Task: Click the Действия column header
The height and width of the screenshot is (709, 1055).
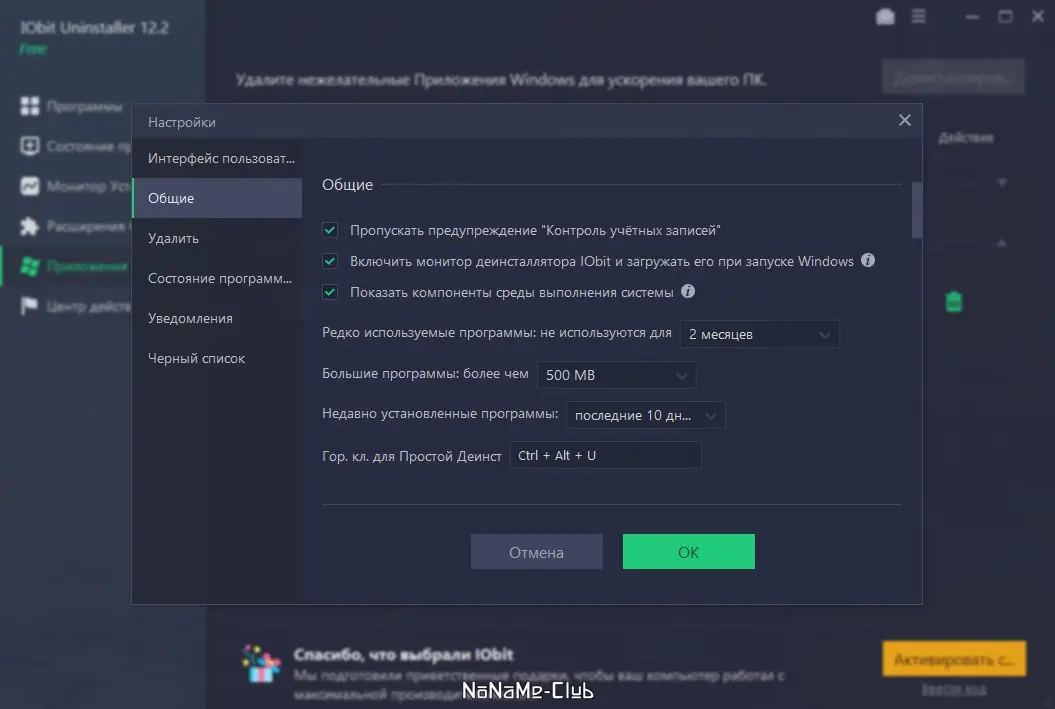Action: [966, 138]
